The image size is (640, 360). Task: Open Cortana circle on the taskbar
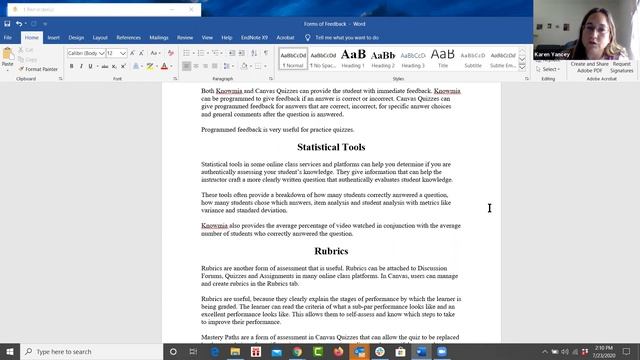(x=173, y=351)
